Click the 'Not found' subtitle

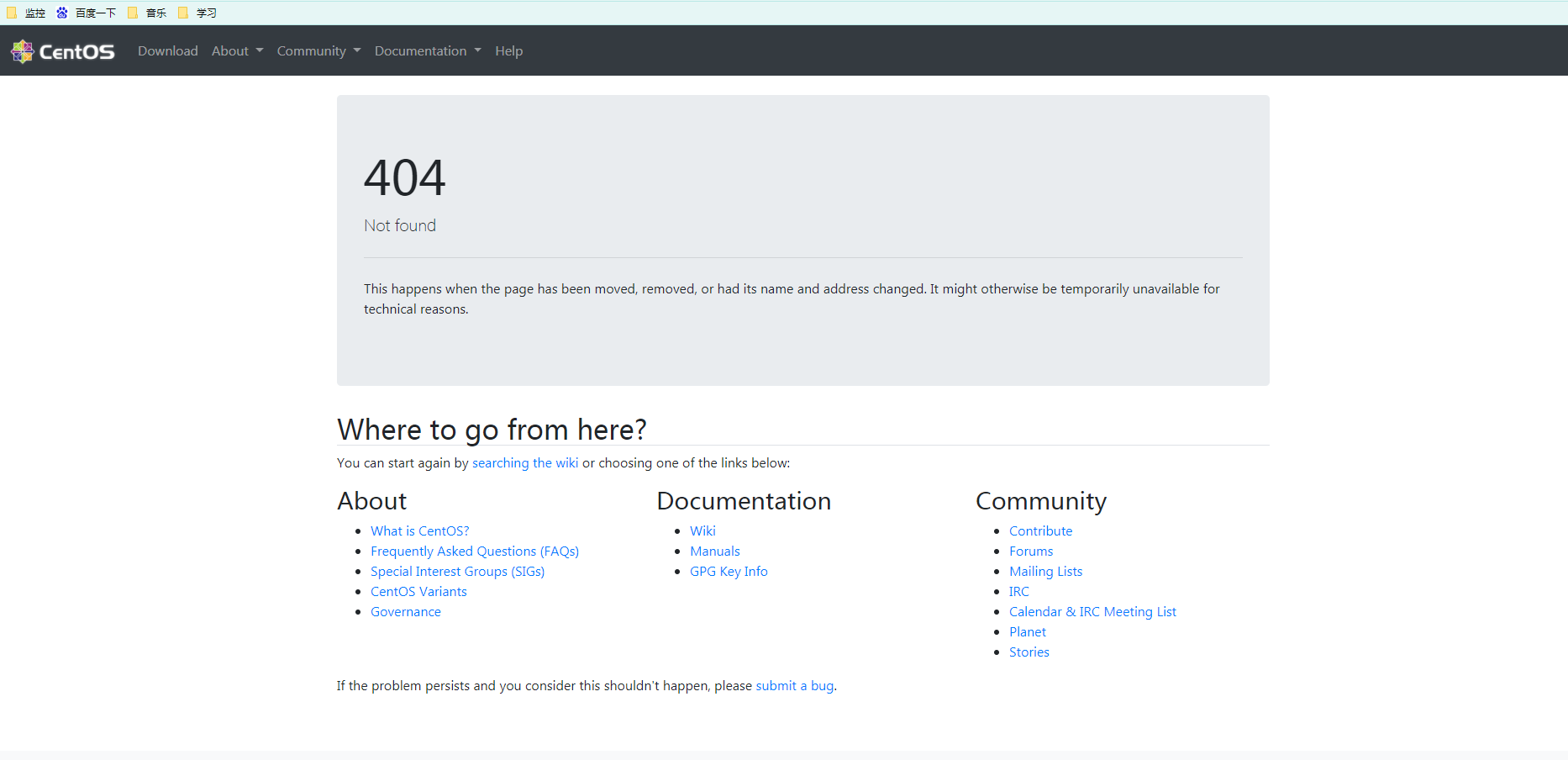point(400,225)
